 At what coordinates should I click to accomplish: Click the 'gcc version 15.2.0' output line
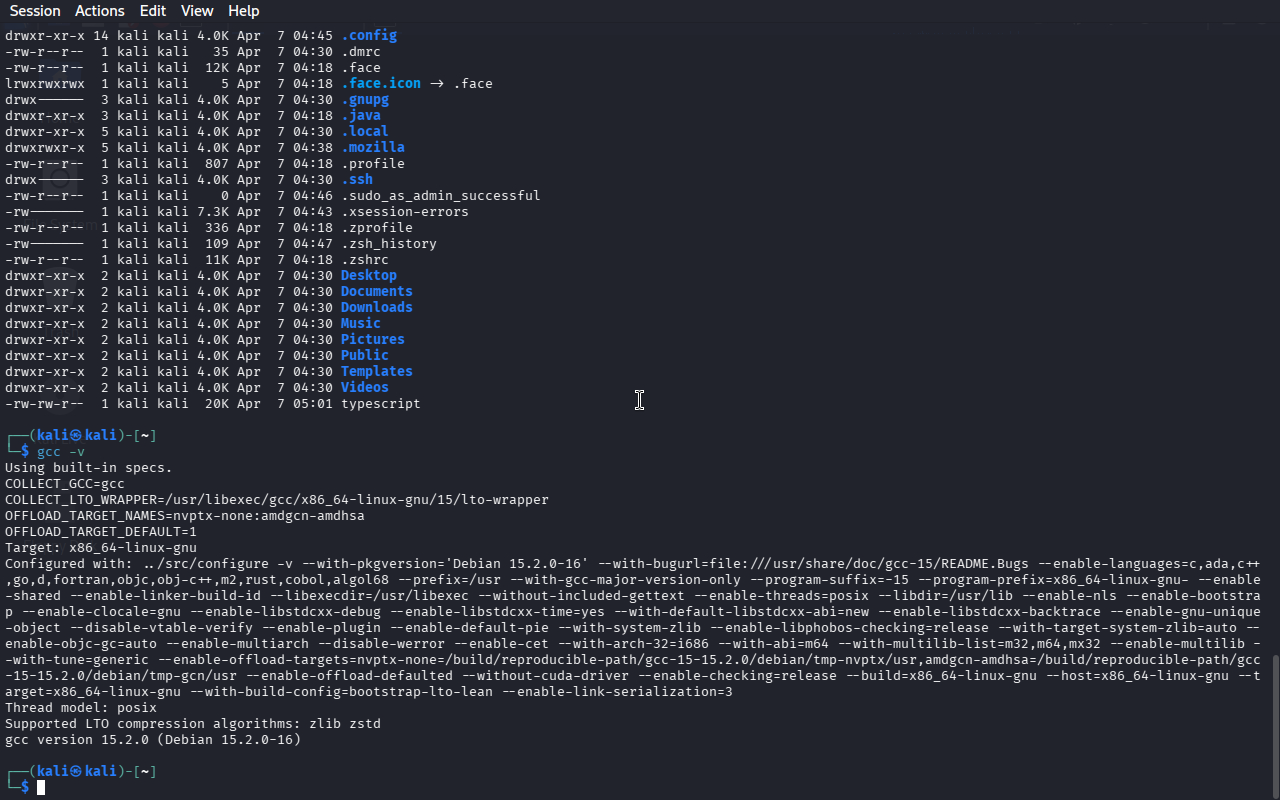coord(152,740)
